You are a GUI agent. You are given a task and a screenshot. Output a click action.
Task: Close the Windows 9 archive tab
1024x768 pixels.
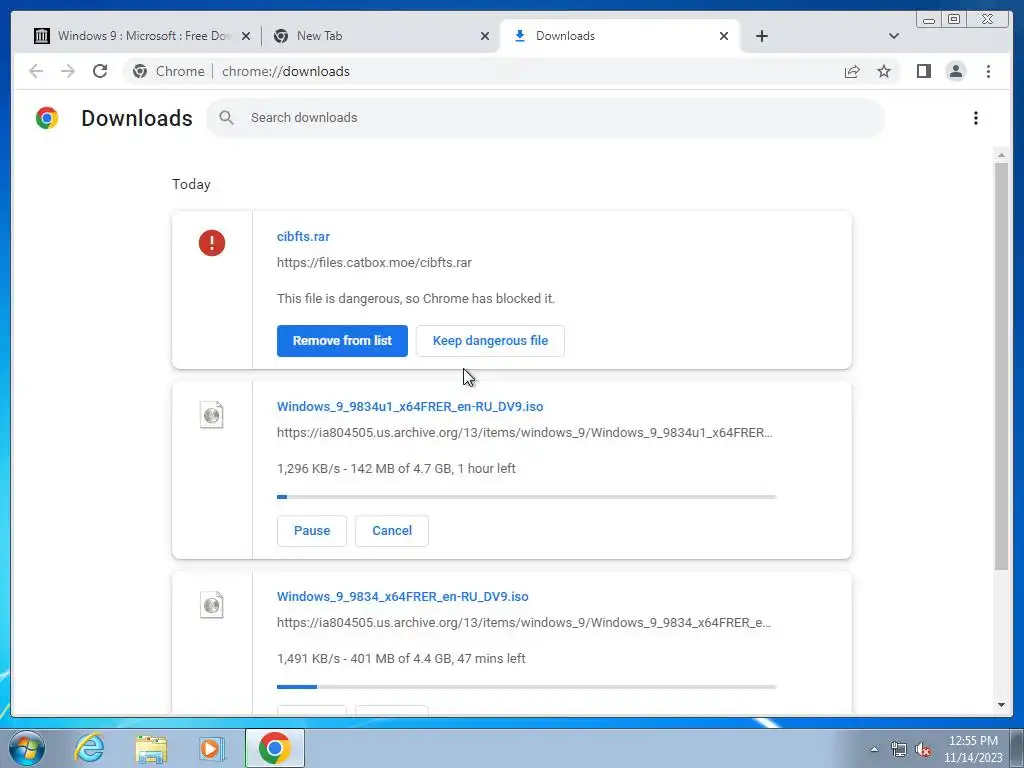(x=246, y=36)
